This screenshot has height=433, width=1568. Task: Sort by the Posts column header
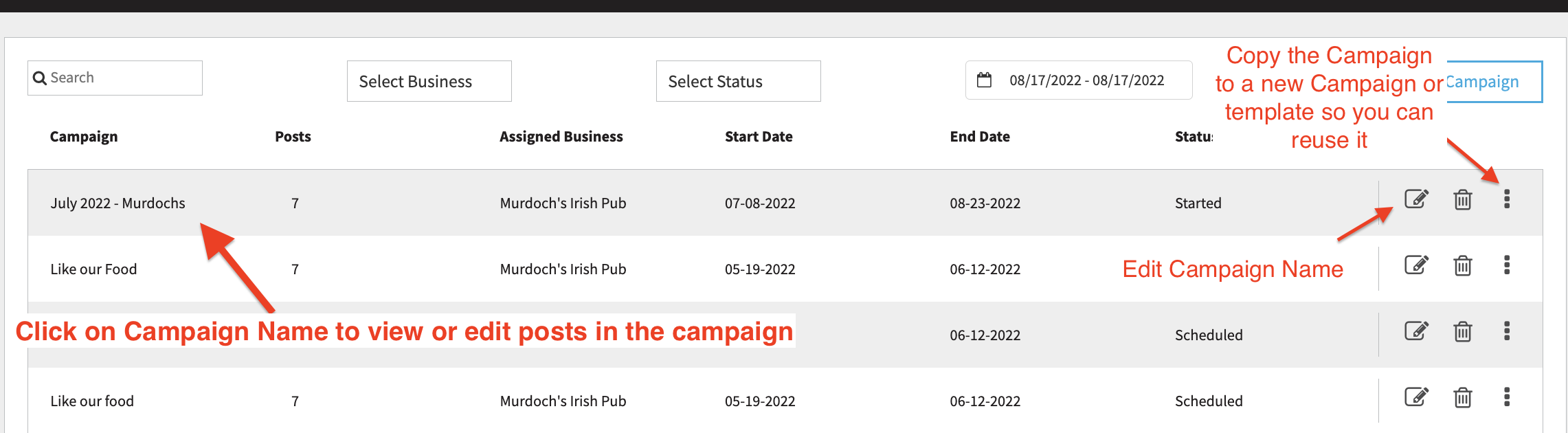(293, 137)
